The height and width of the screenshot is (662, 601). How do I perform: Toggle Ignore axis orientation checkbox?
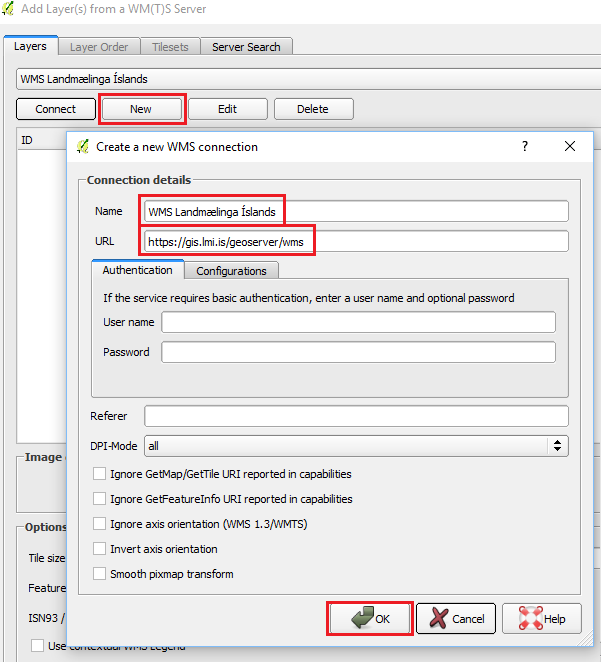[99, 523]
